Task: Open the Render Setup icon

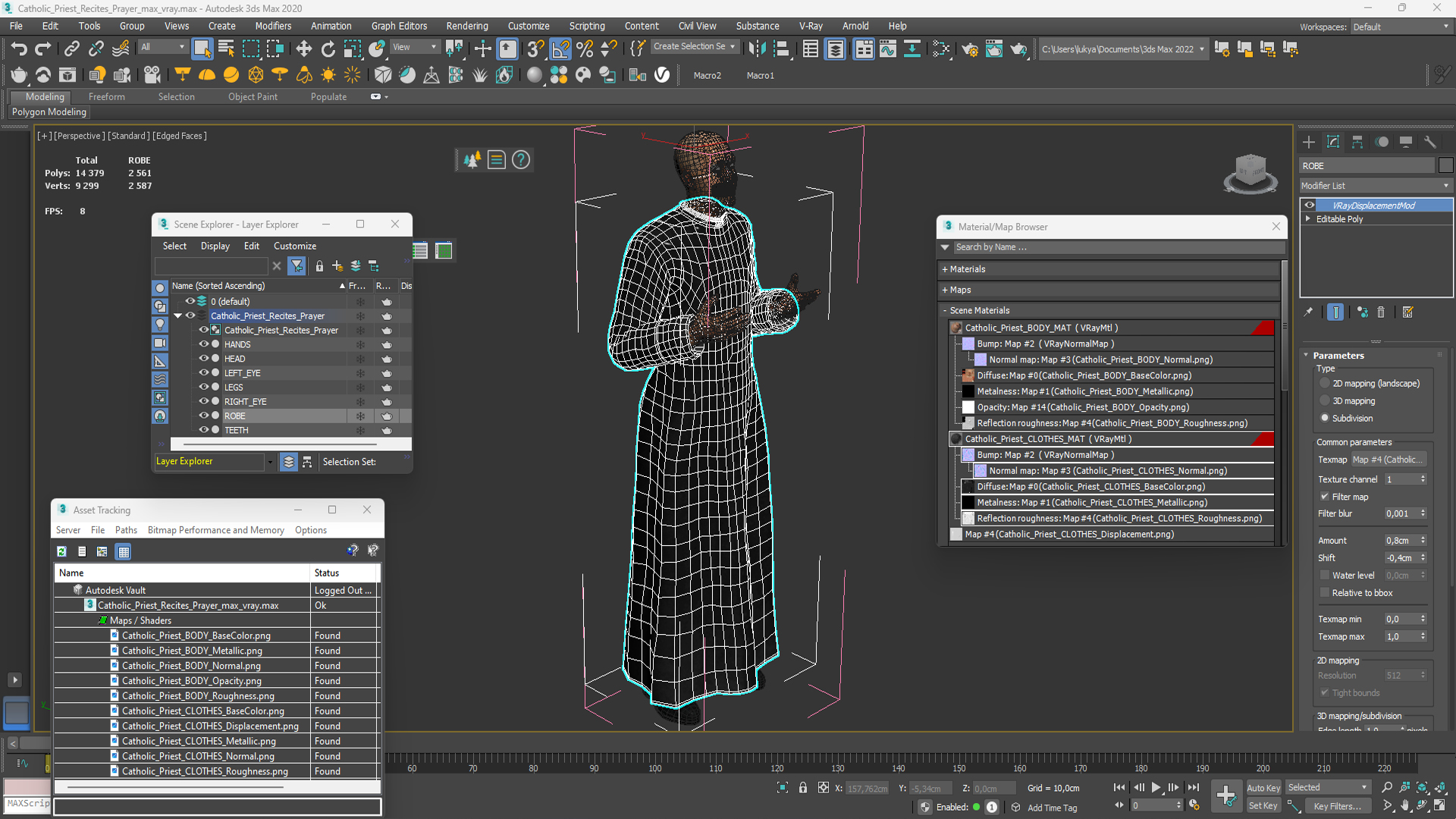Action: [x=970, y=49]
